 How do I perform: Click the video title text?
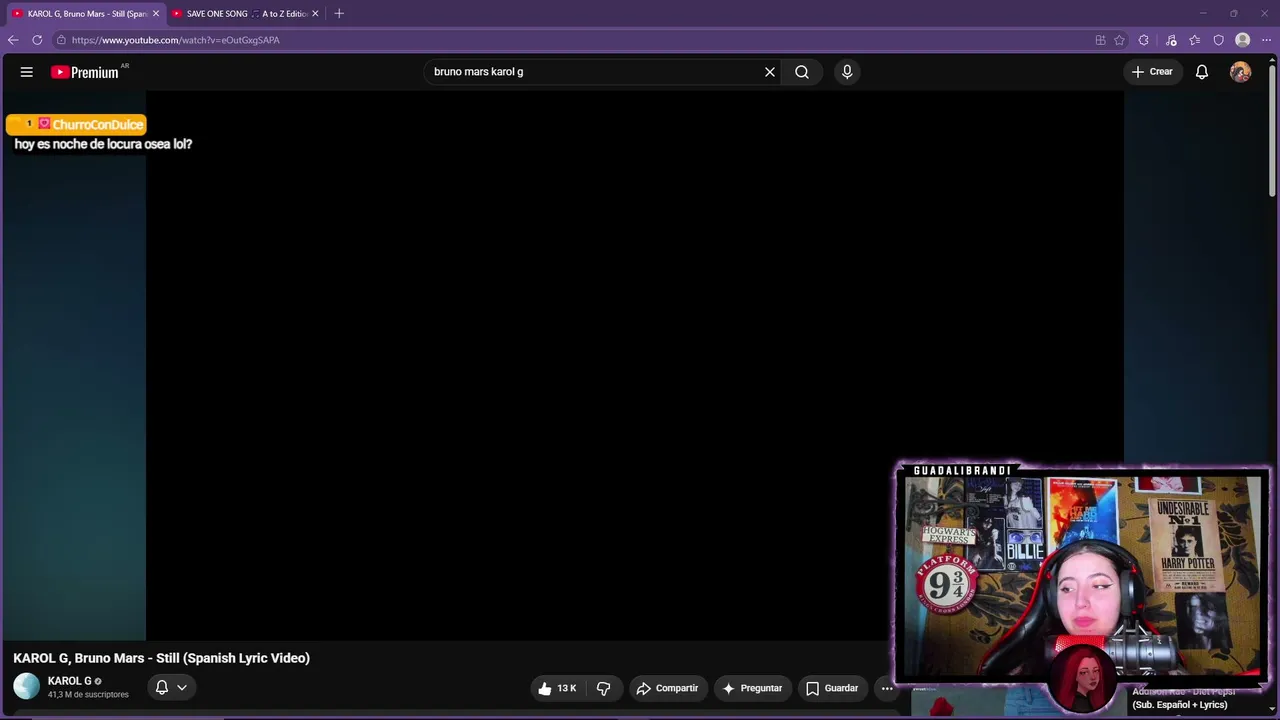pos(162,658)
